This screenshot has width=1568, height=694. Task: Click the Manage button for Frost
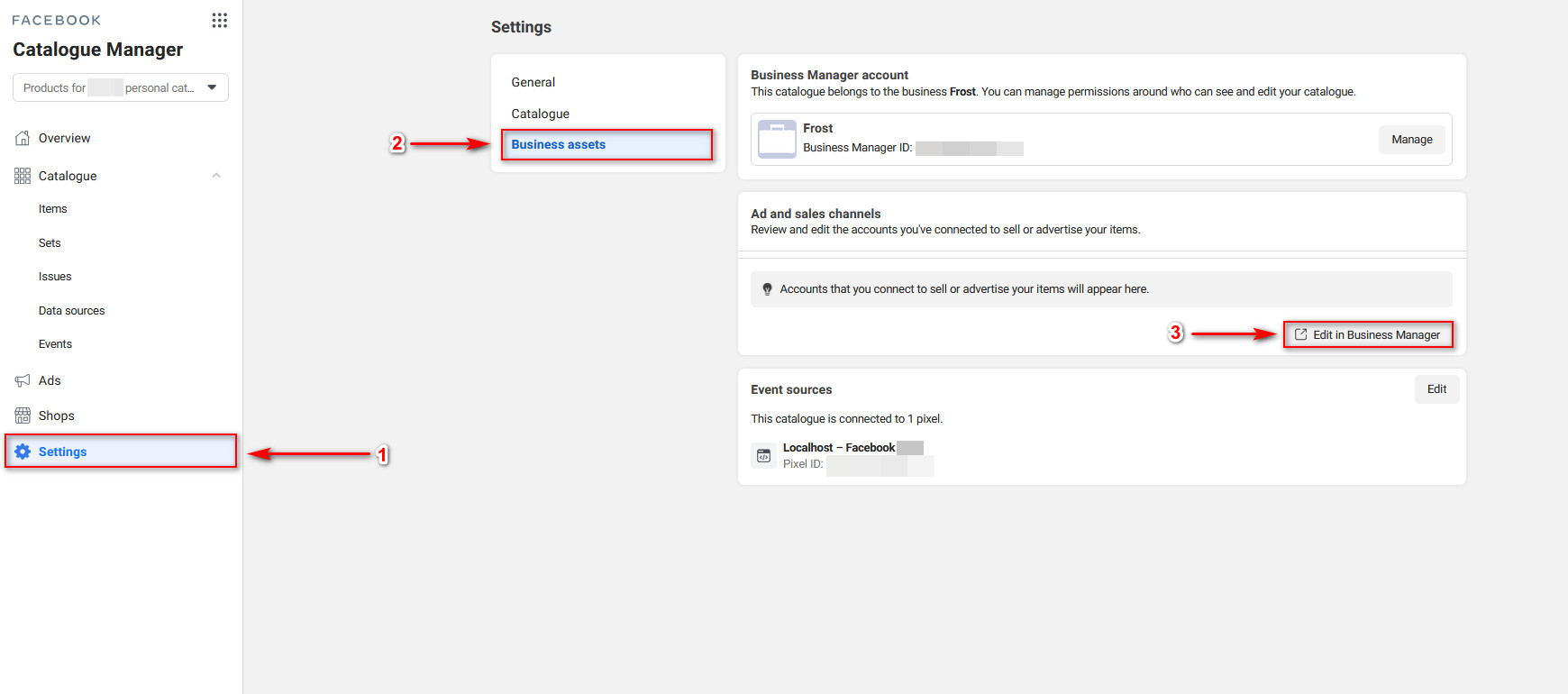click(1411, 139)
